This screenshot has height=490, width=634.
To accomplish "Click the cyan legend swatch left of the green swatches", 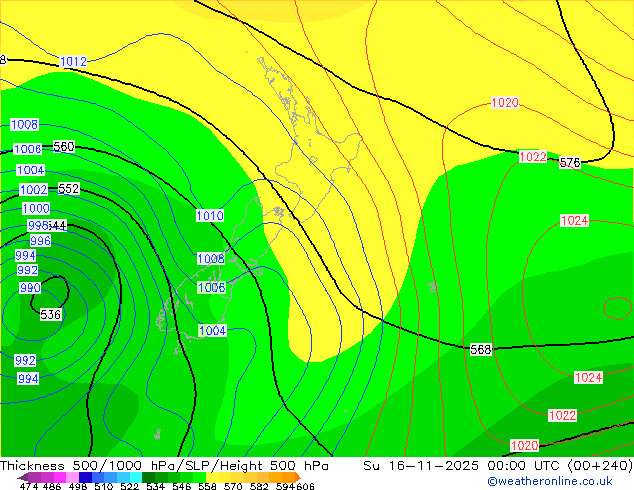I will pyautogui.click(x=136, y=477).
